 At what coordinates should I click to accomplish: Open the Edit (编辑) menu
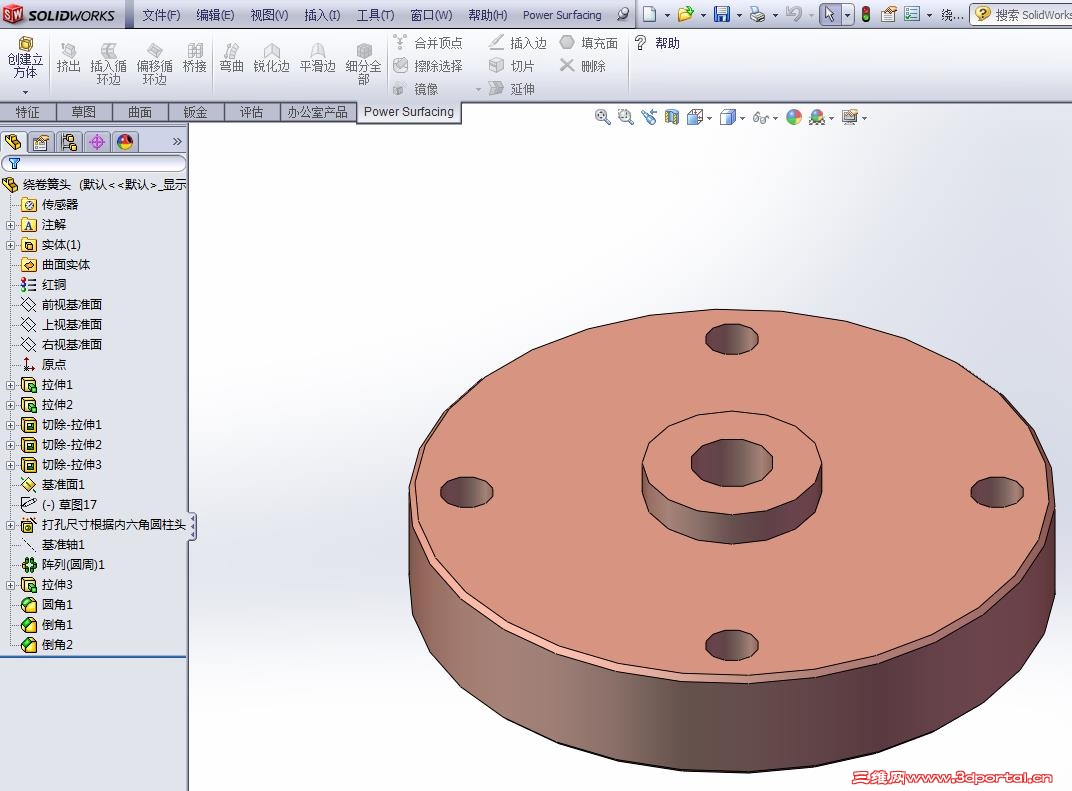click(215, 15)
